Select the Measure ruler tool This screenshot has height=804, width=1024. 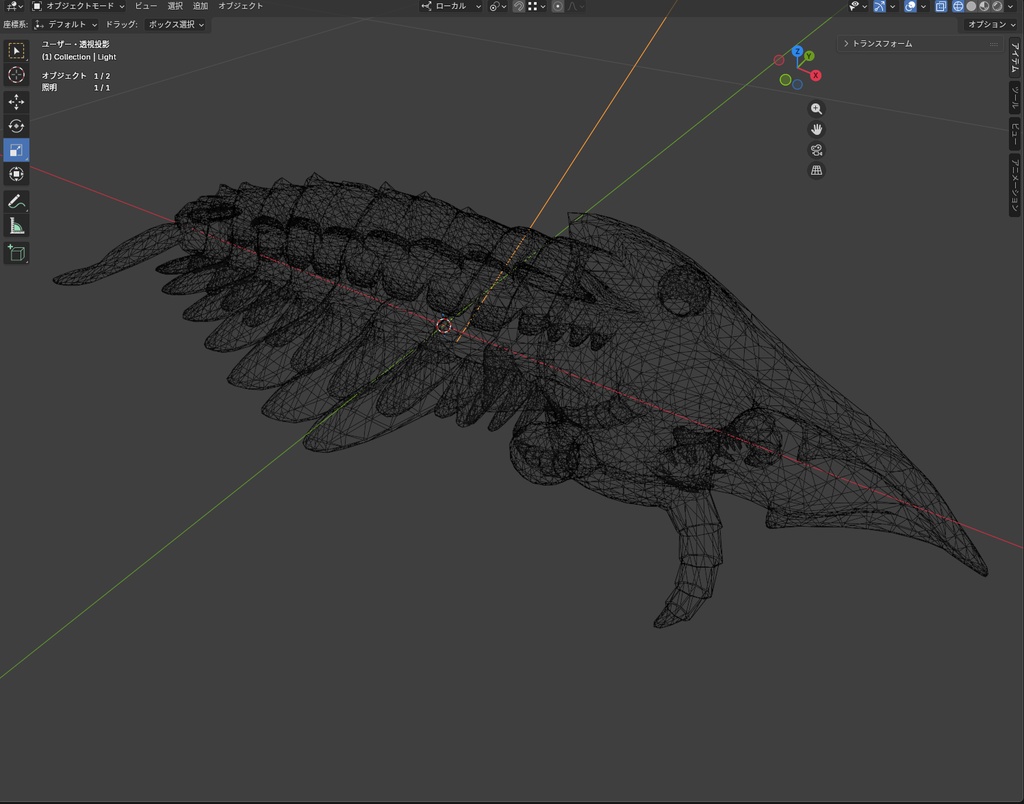(16, 226)
